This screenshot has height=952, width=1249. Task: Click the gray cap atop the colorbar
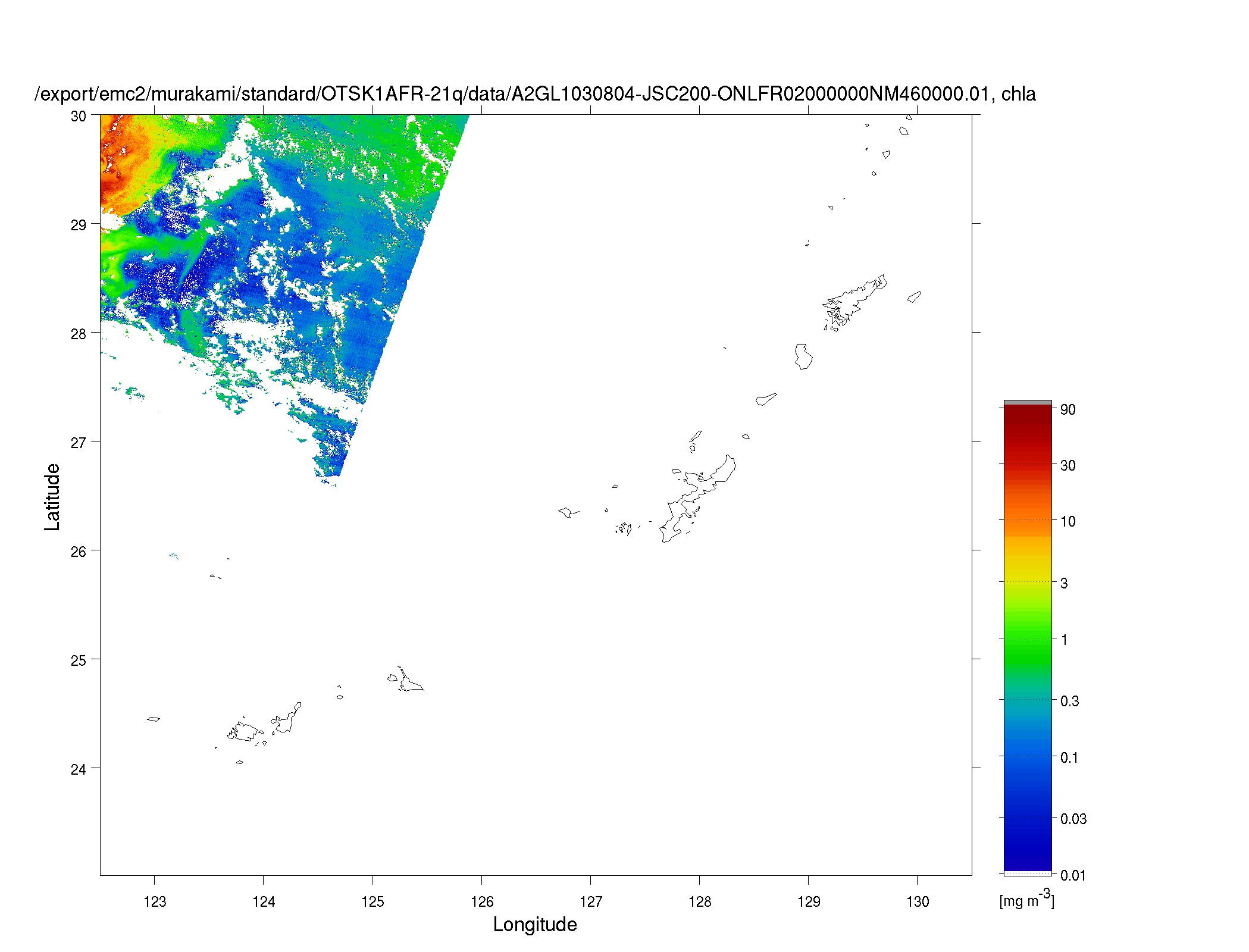(1028, 402)
